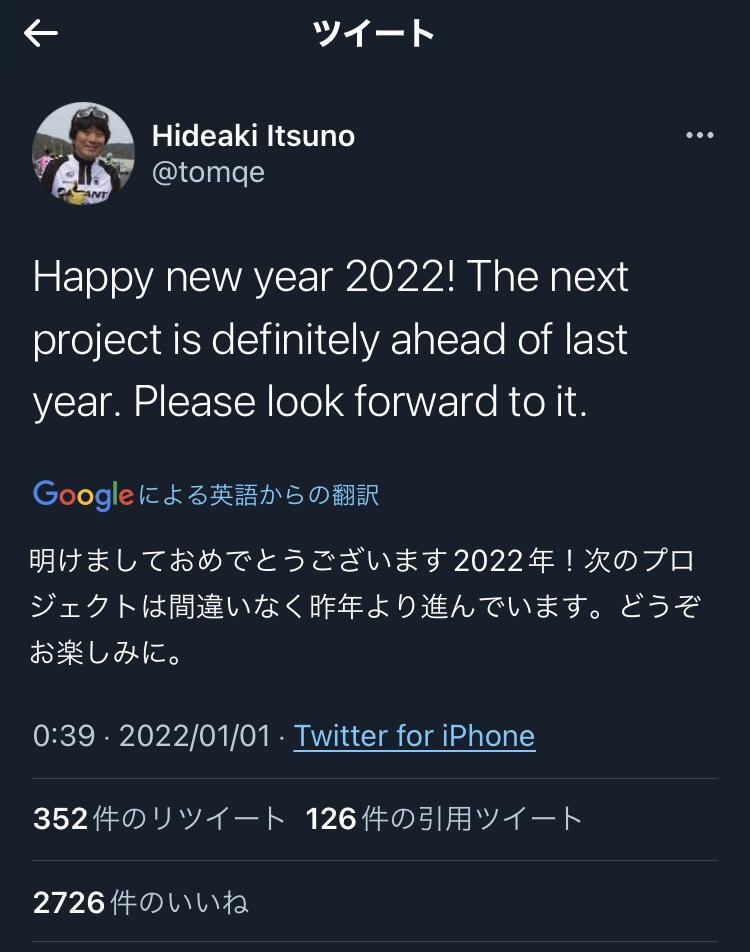Tap the @tomqe username handle

pyautogui.click(x=208, y=171)
